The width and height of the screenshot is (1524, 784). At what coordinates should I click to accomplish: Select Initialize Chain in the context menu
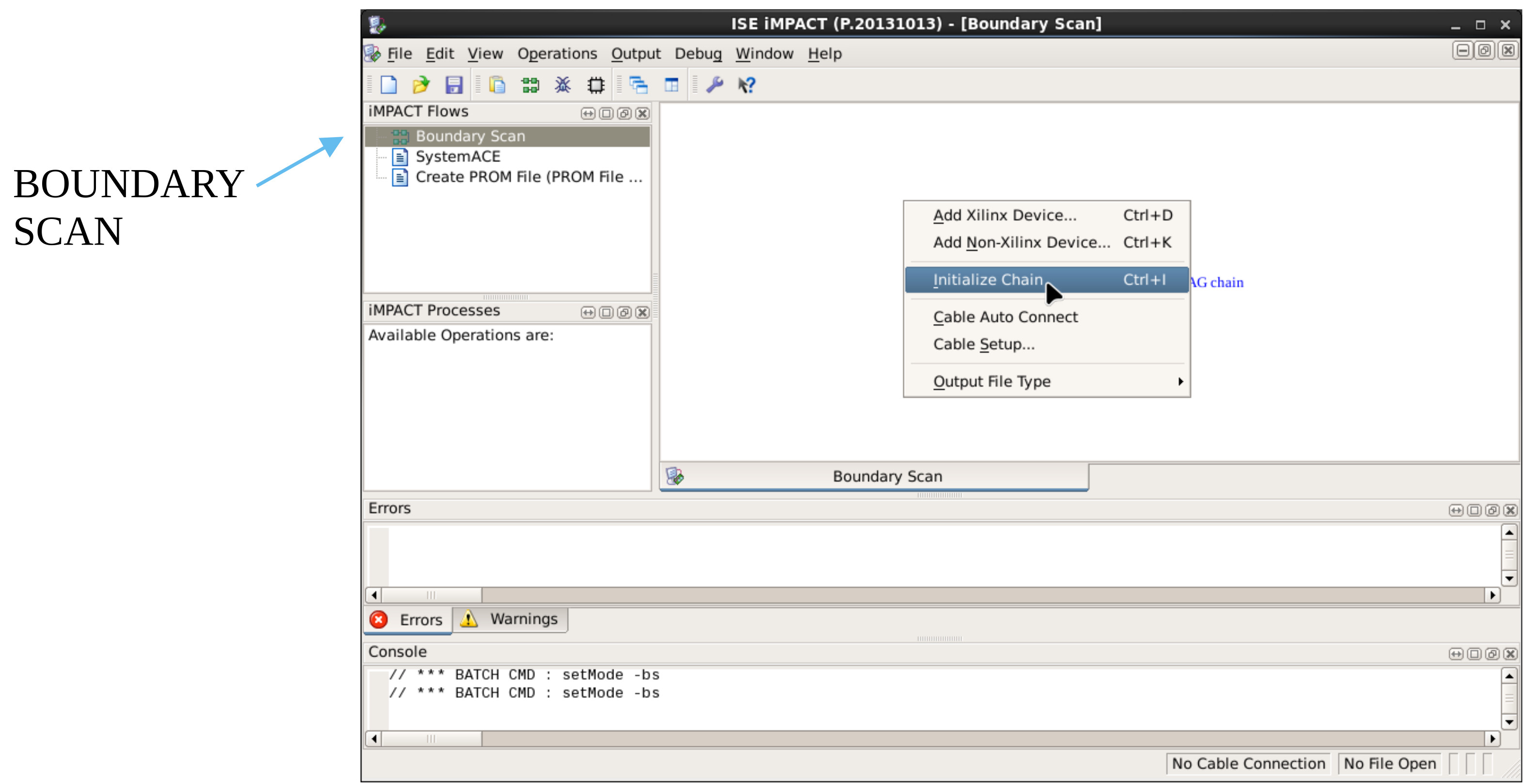(x=1047, y=280)
